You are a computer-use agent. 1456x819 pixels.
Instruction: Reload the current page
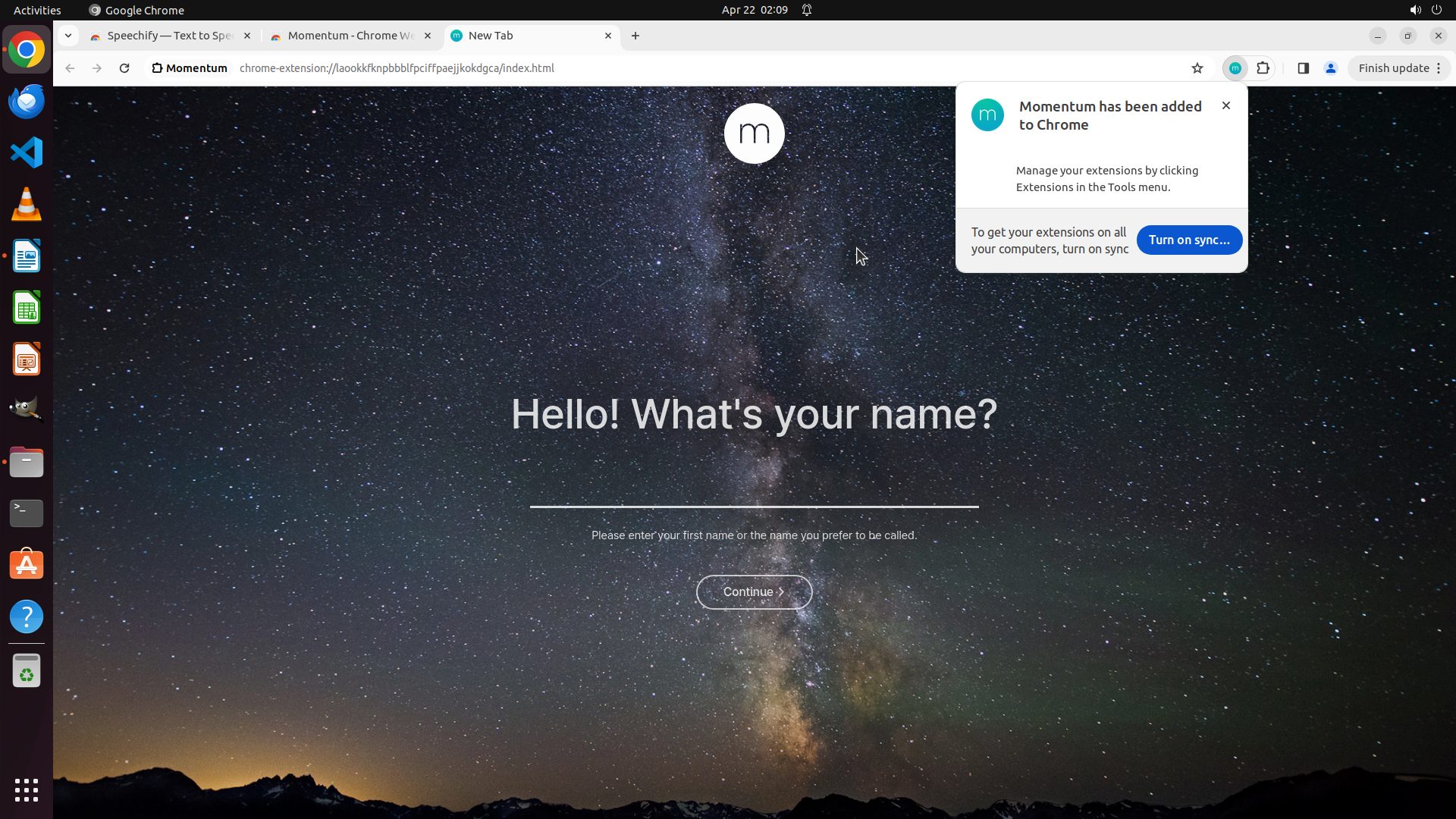(124, 68)
